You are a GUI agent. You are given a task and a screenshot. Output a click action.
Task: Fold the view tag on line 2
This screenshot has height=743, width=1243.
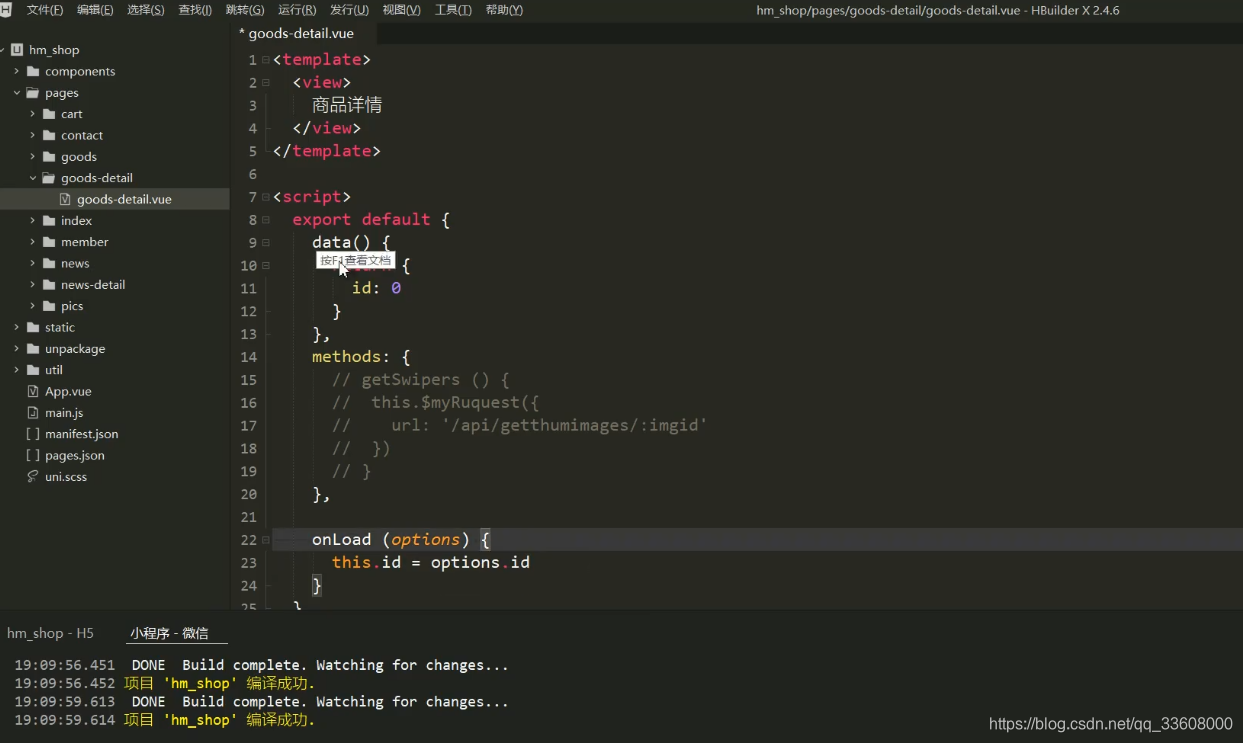(x=266, y=83)
